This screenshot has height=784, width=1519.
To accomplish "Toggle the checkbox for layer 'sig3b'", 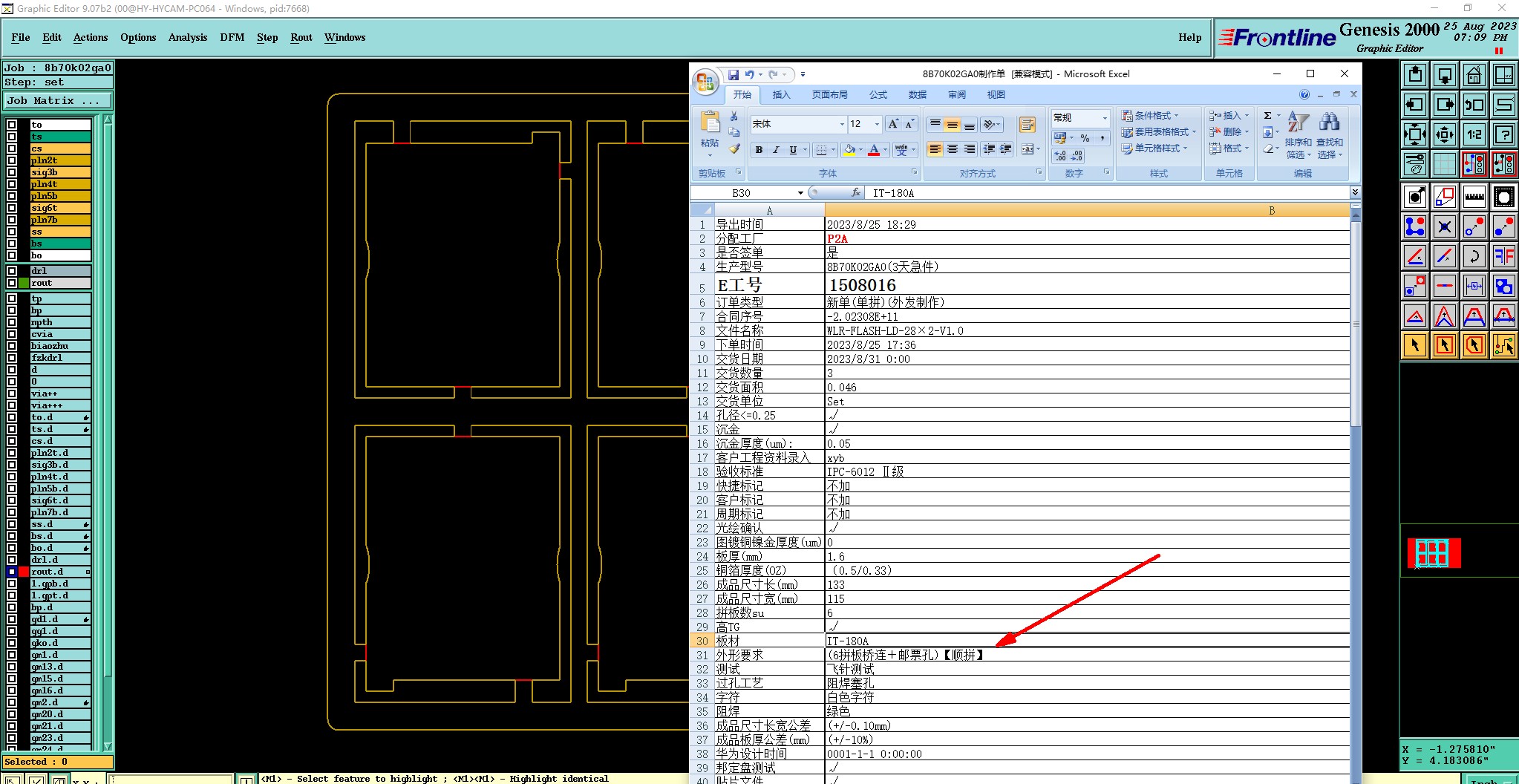I will click(12, 172).
